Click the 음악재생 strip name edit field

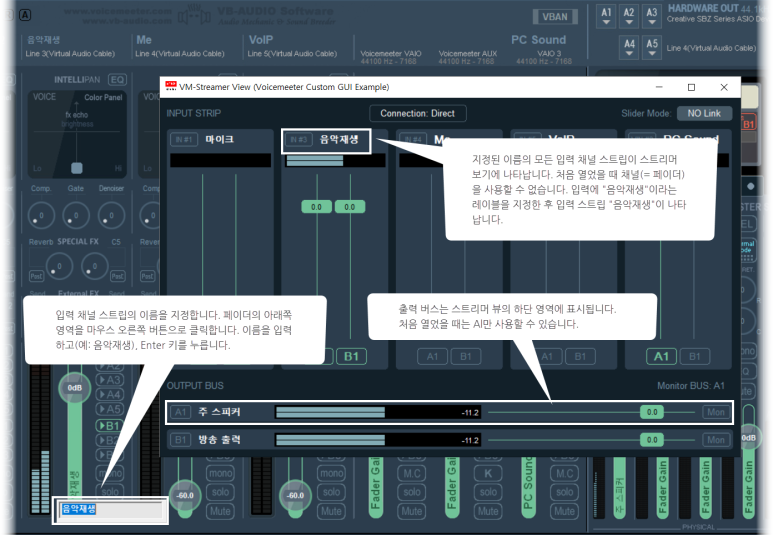(110, 509)
